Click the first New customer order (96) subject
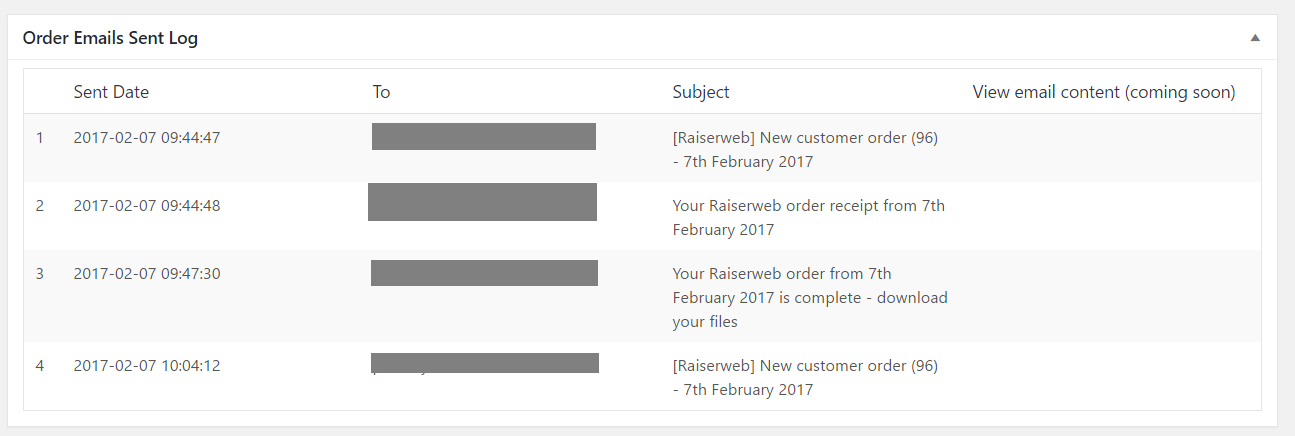 click(805, 150)
